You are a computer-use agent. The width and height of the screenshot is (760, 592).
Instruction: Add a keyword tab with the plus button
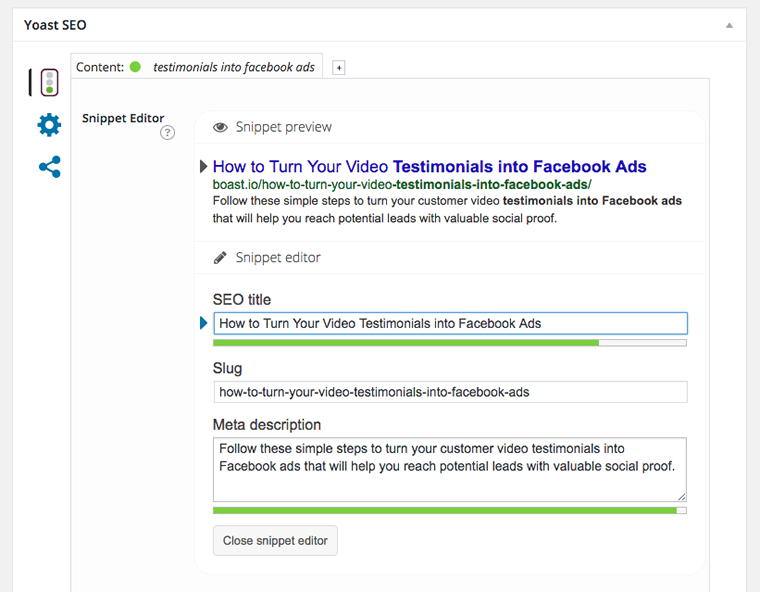pos(338,68)
